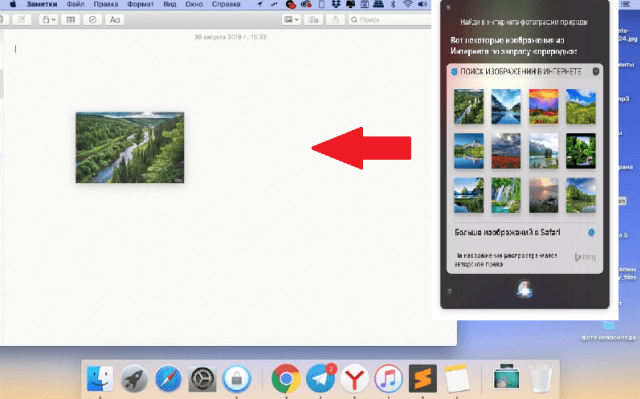
Task: Launch Safari from the Dock
Action: pos(168,378)
